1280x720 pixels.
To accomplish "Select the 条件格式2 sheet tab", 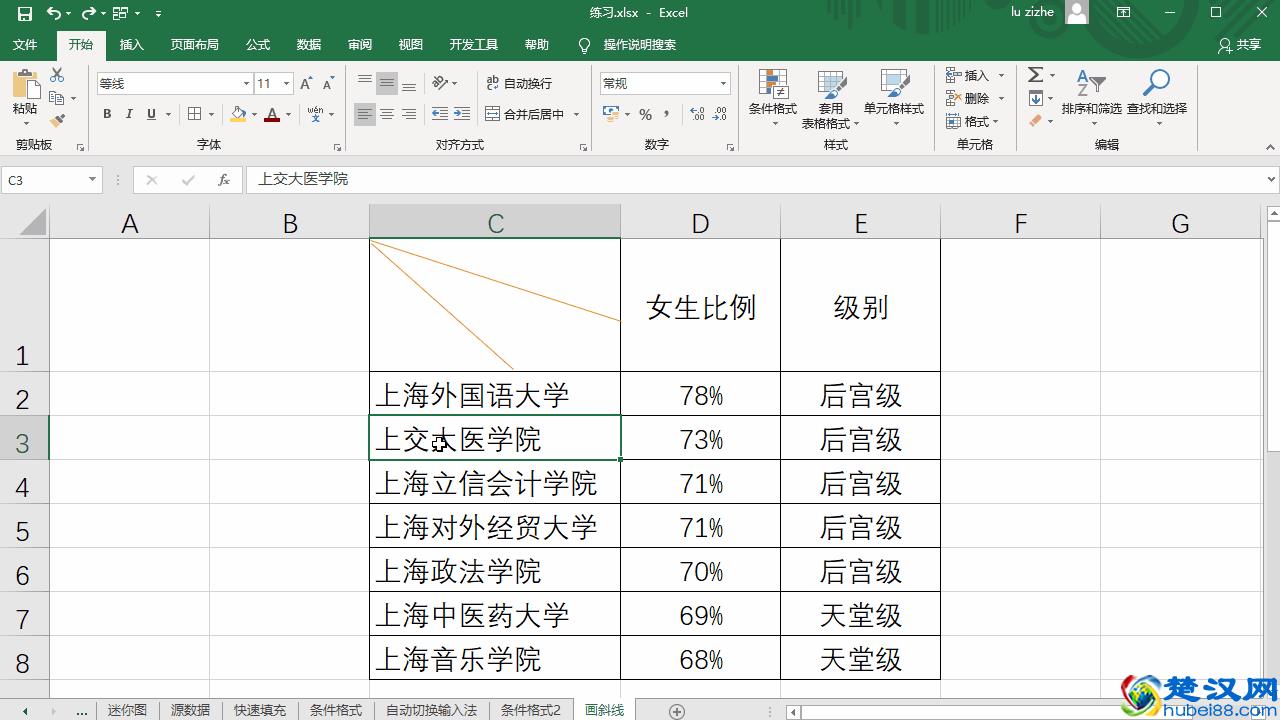I will (x=529, y=710).
